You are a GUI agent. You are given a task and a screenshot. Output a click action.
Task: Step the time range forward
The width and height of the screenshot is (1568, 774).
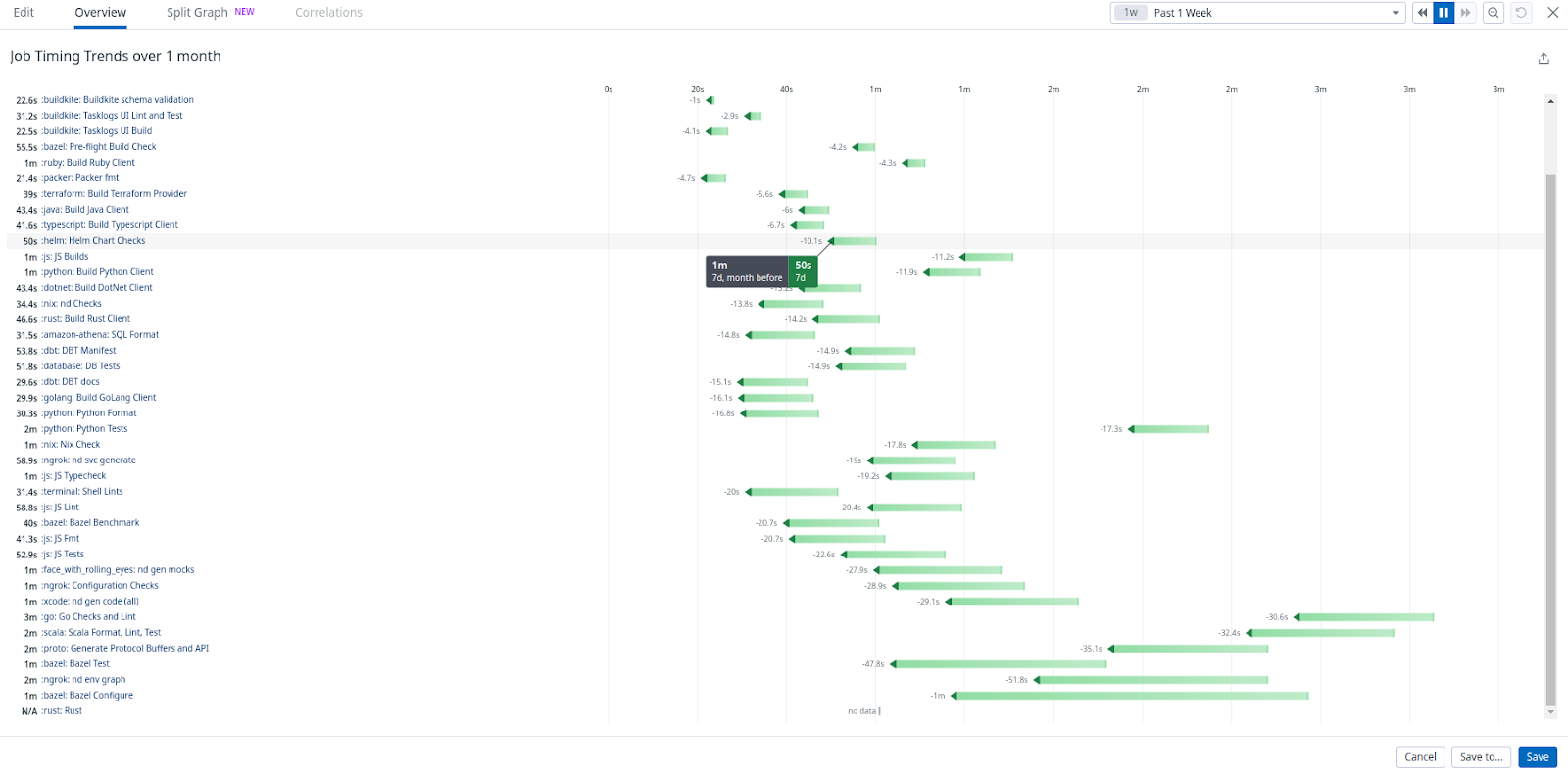point(1465,13)
